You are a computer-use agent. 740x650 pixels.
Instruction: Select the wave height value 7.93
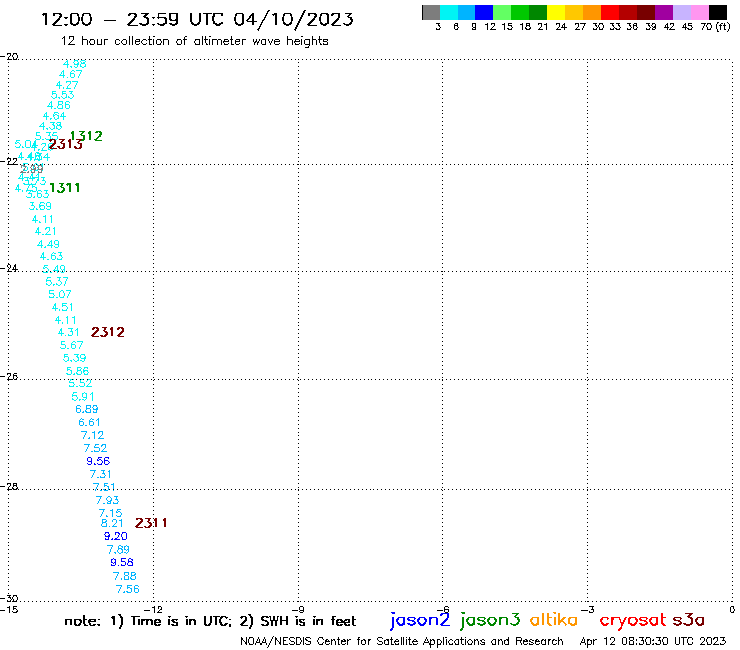108,500
